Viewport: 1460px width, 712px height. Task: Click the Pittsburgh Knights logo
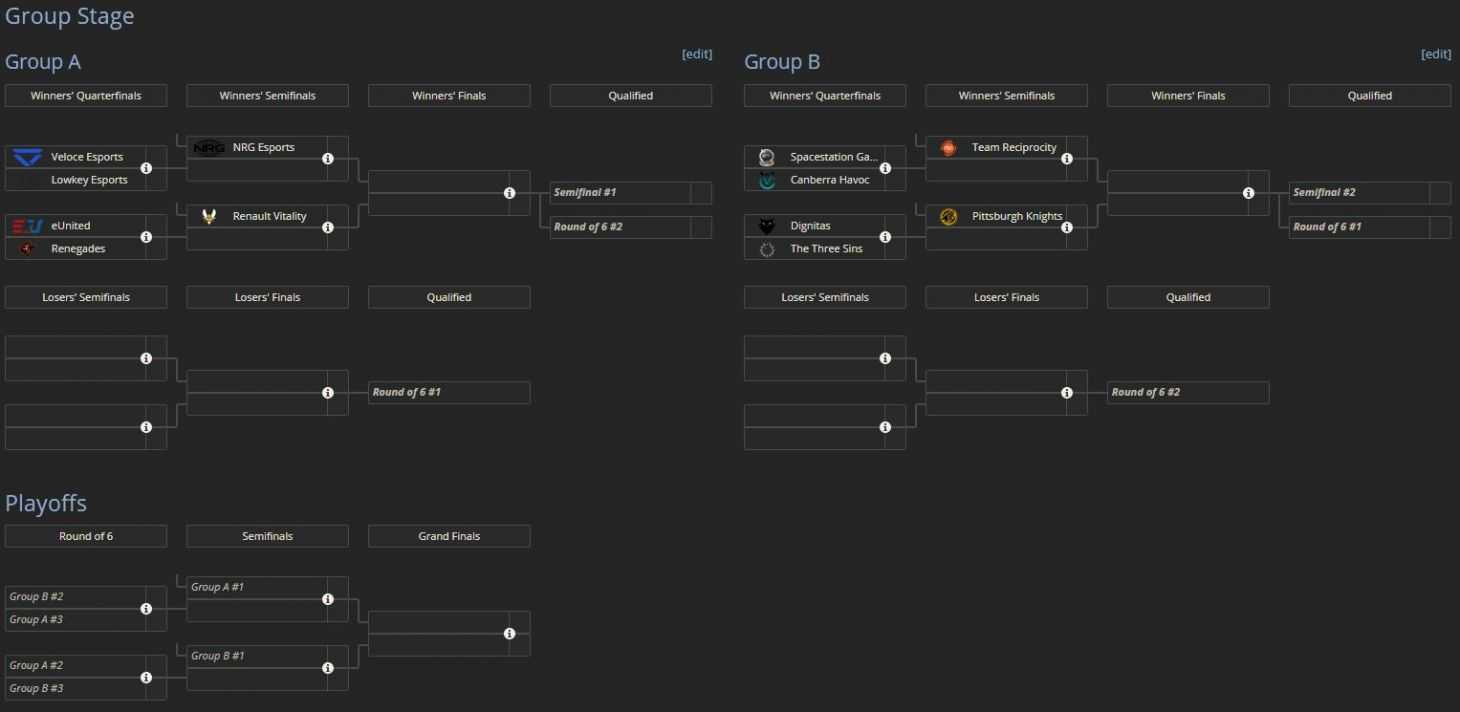[x=948, y=216]
